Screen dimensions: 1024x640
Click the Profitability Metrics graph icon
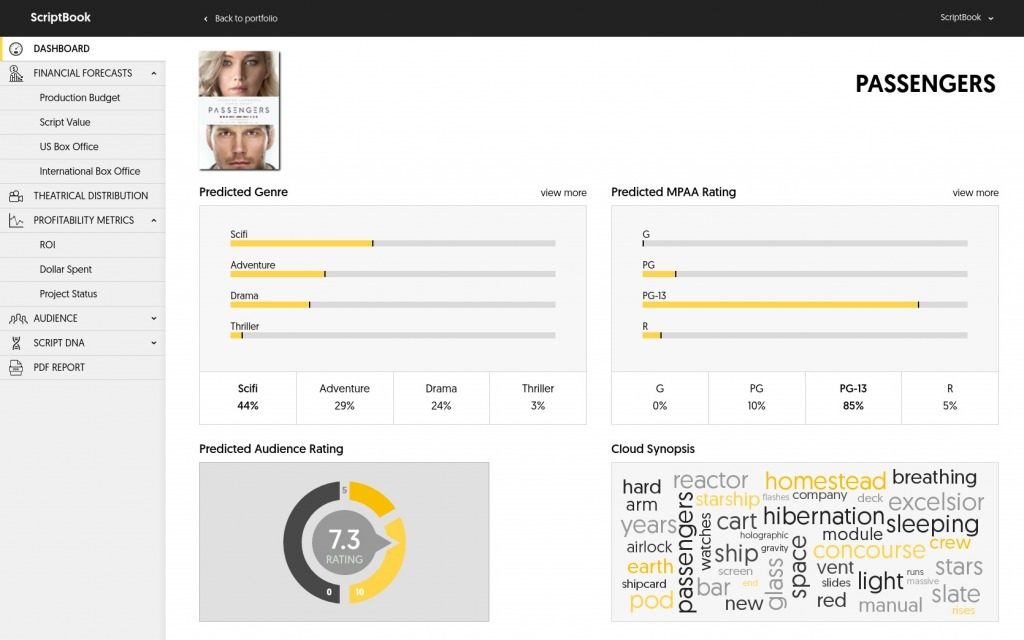[16, 221]
